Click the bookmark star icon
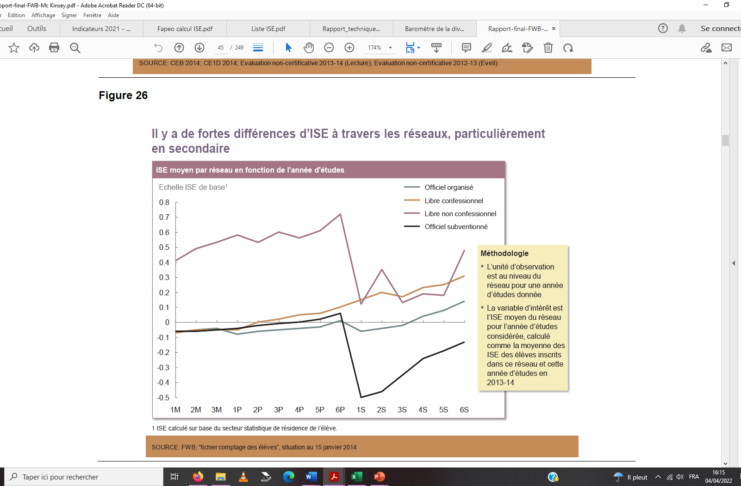The width and height of the screenshot is (741, 486). pyautogui.click(x=13, y=47)
